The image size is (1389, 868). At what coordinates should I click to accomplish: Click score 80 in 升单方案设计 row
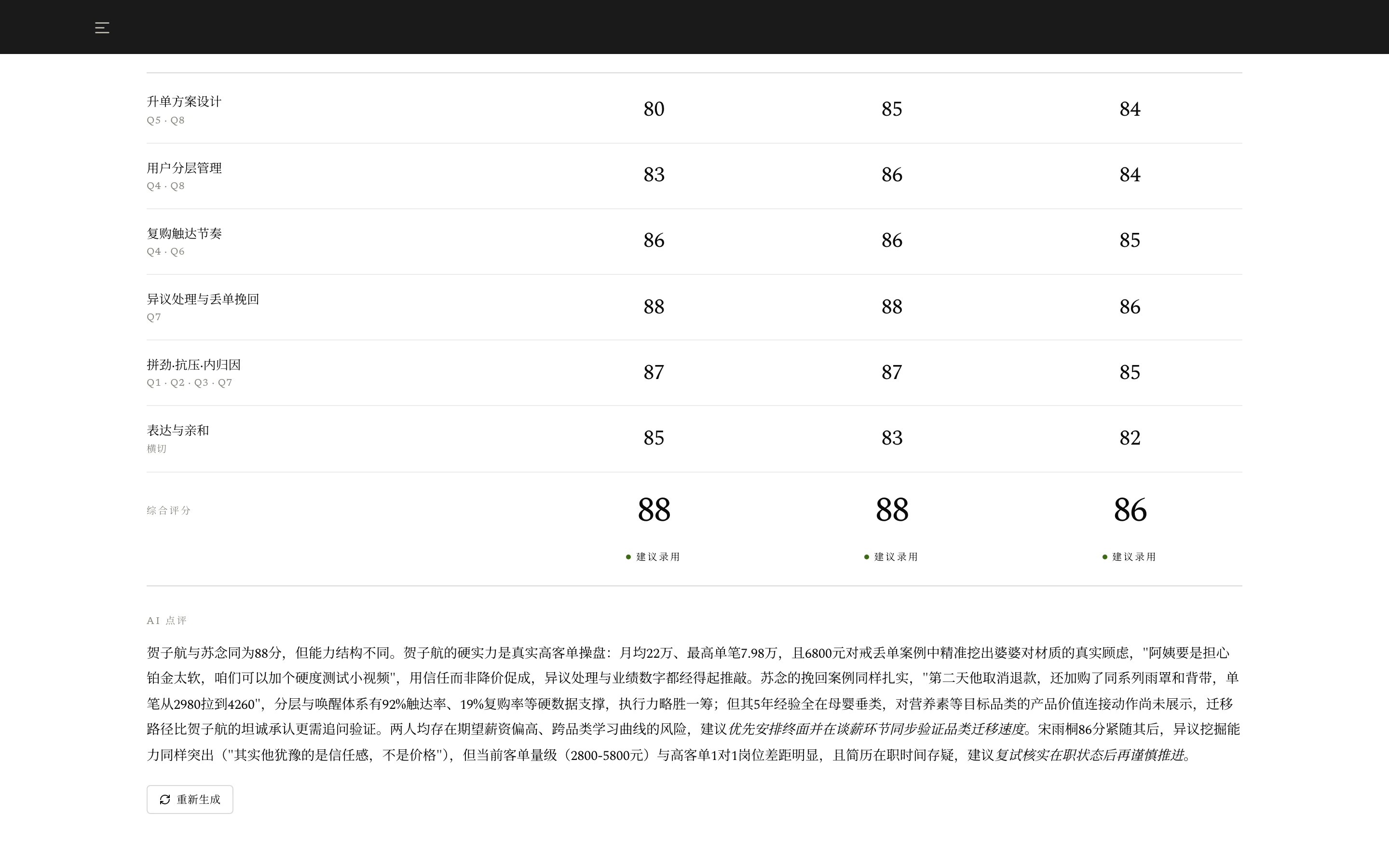[x=654, y=109]
